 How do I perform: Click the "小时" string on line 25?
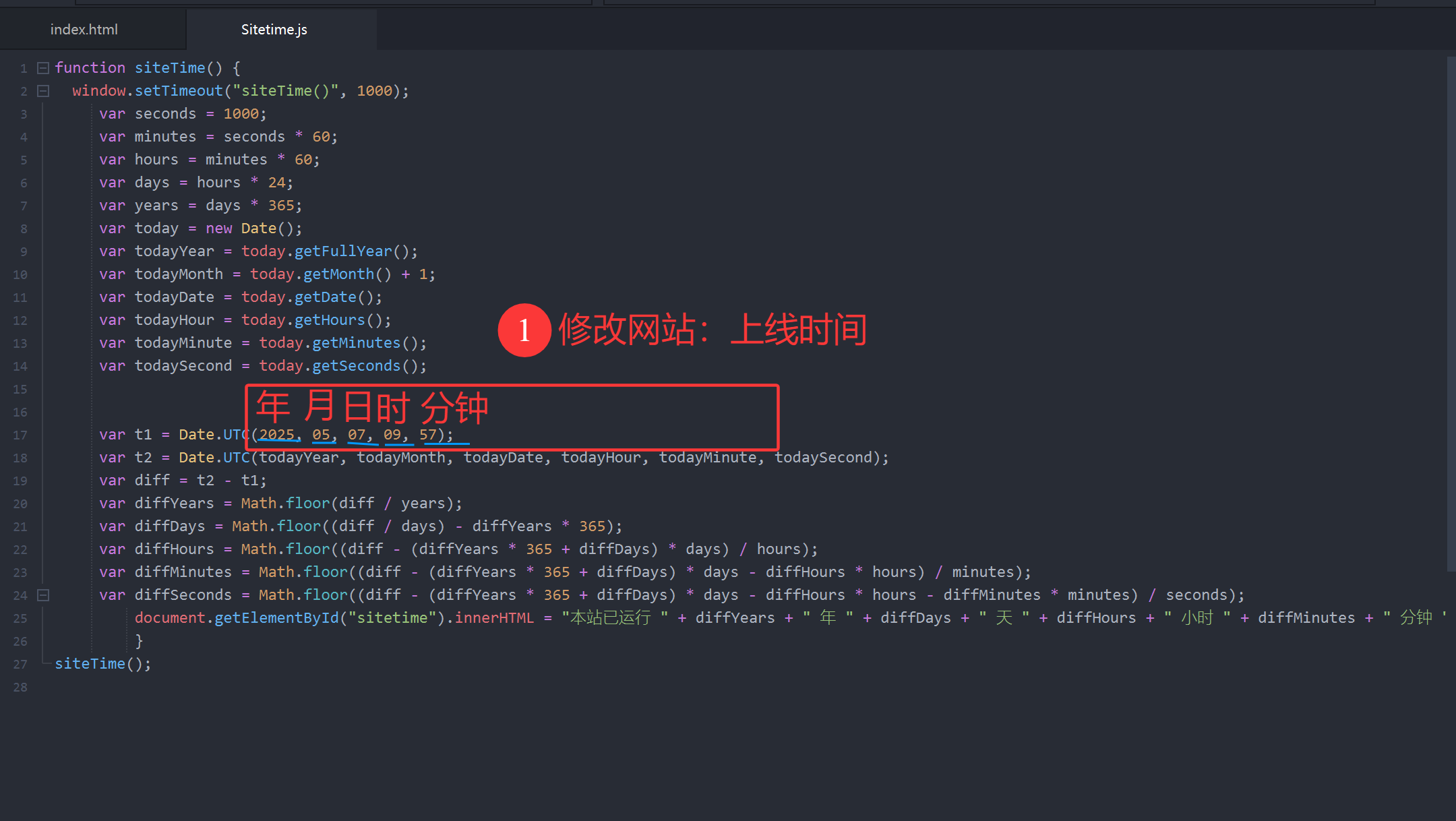point(1197,618)
